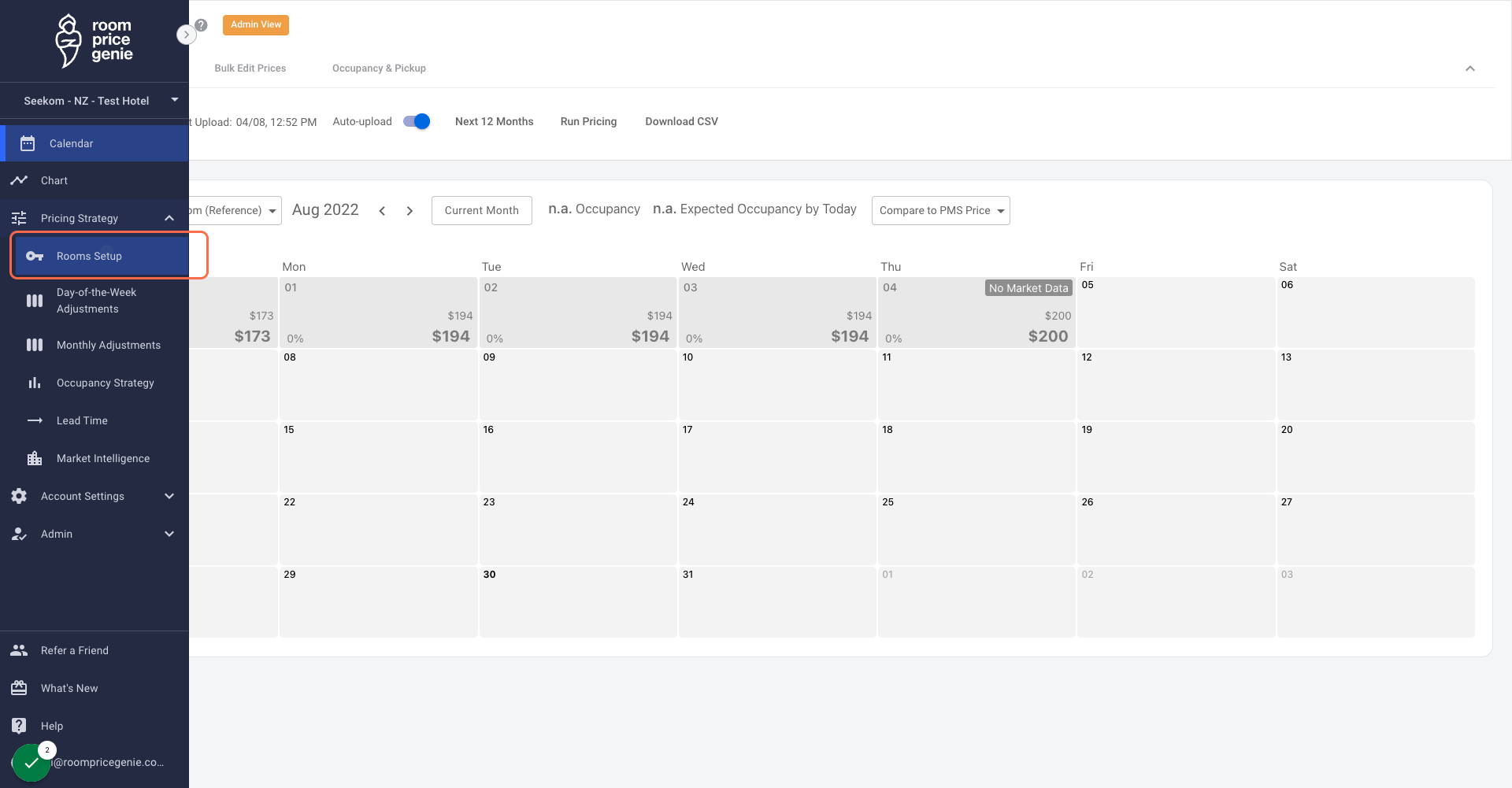Screen dimensions: 1512x788
Task: Click the Lead Time arrow icon
Action: click(x=35, y=420)
